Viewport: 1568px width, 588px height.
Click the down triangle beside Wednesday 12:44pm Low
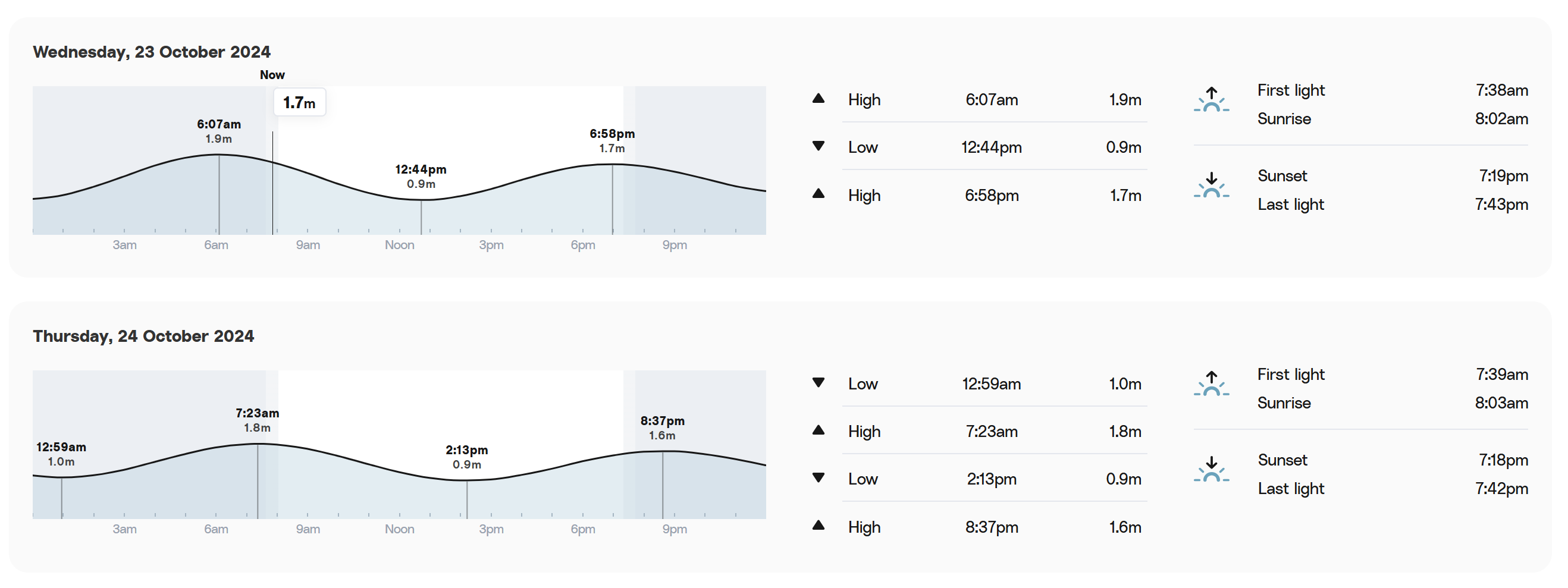(819, 146)
